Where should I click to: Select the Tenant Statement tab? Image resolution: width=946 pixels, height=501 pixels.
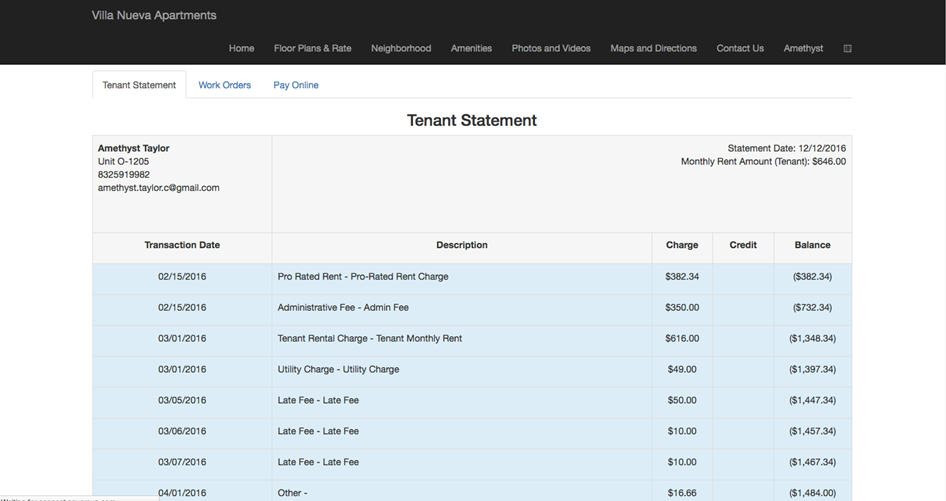point(139,85)
